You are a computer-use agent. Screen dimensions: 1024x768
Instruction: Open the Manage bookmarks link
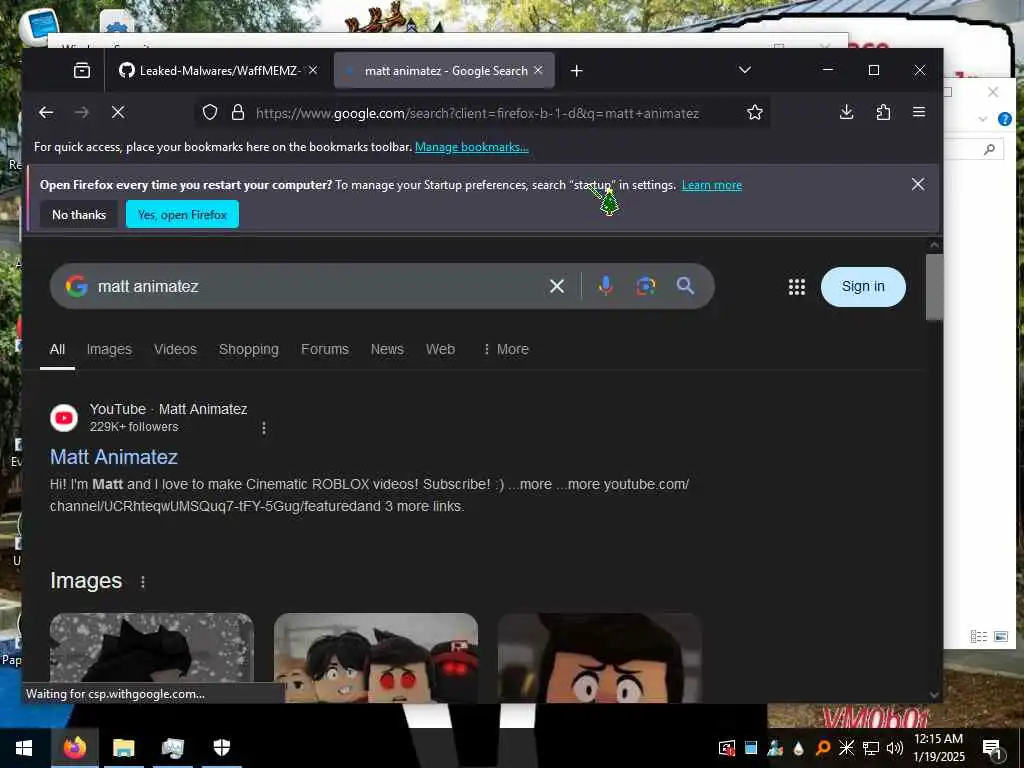click(472, 147)
